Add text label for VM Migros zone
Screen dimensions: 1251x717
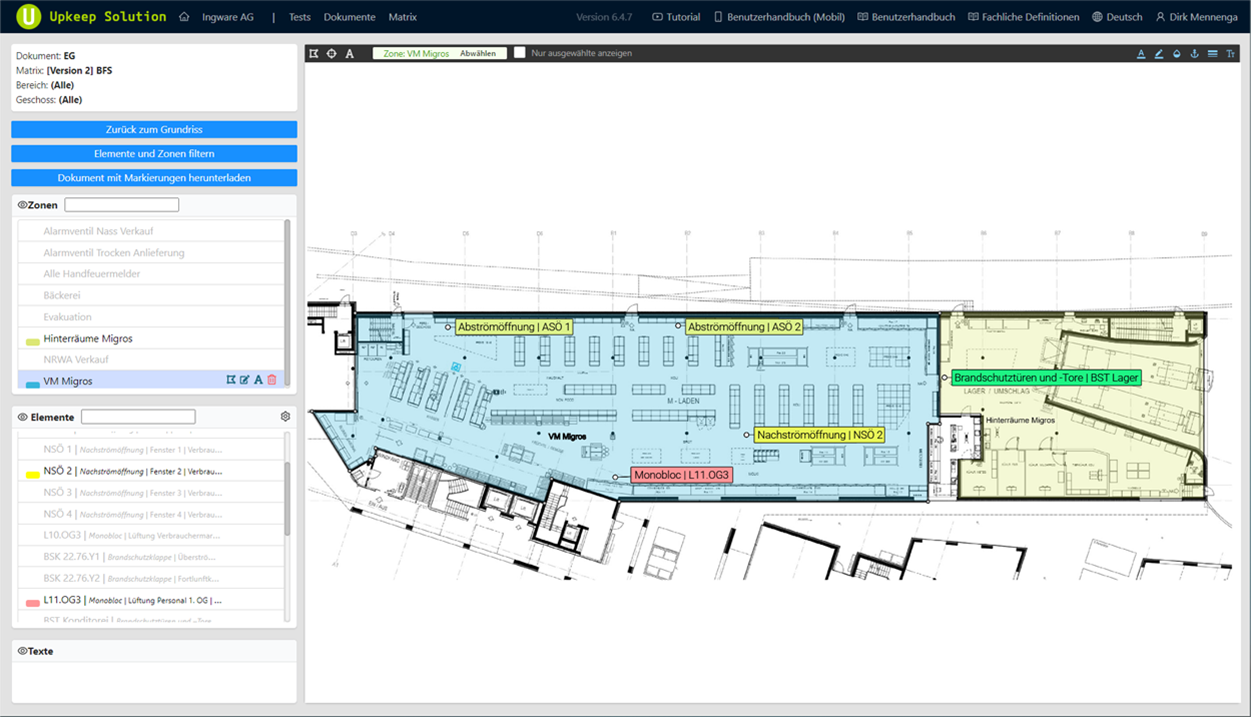[258, 380]
